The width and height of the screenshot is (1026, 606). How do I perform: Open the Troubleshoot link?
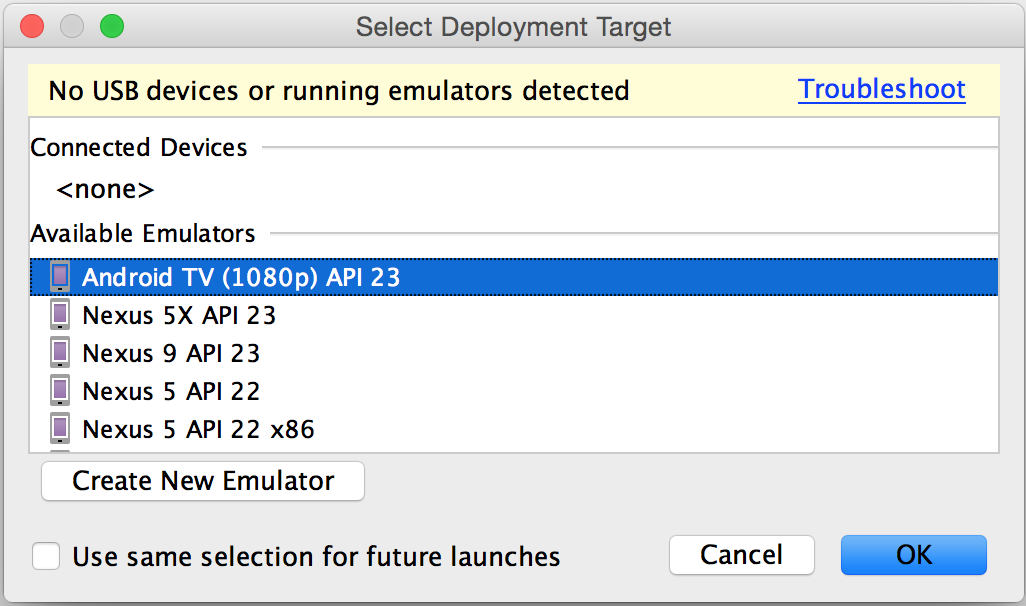pos(881,89)
